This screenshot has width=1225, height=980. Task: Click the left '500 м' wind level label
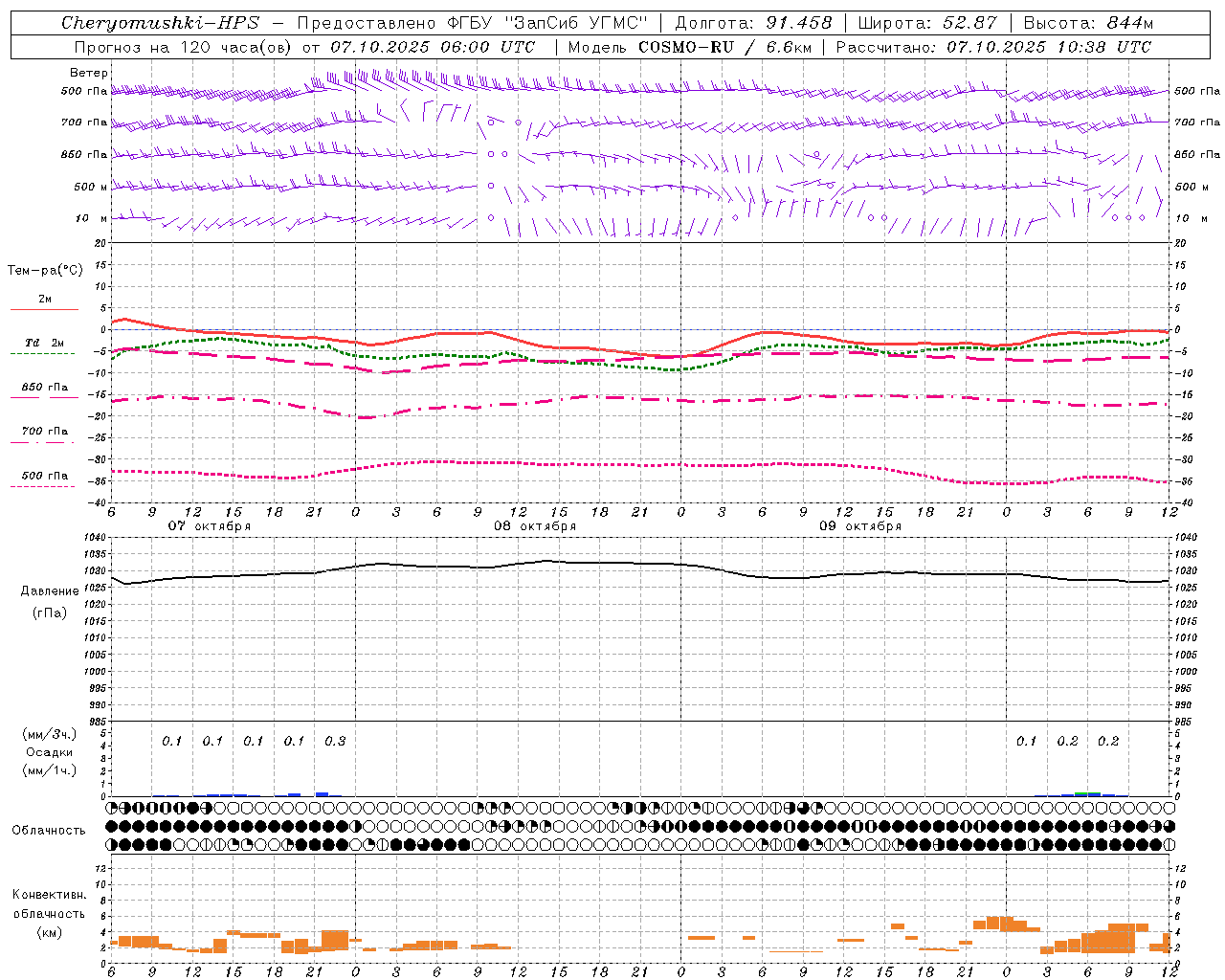click(x=91, y=187)
